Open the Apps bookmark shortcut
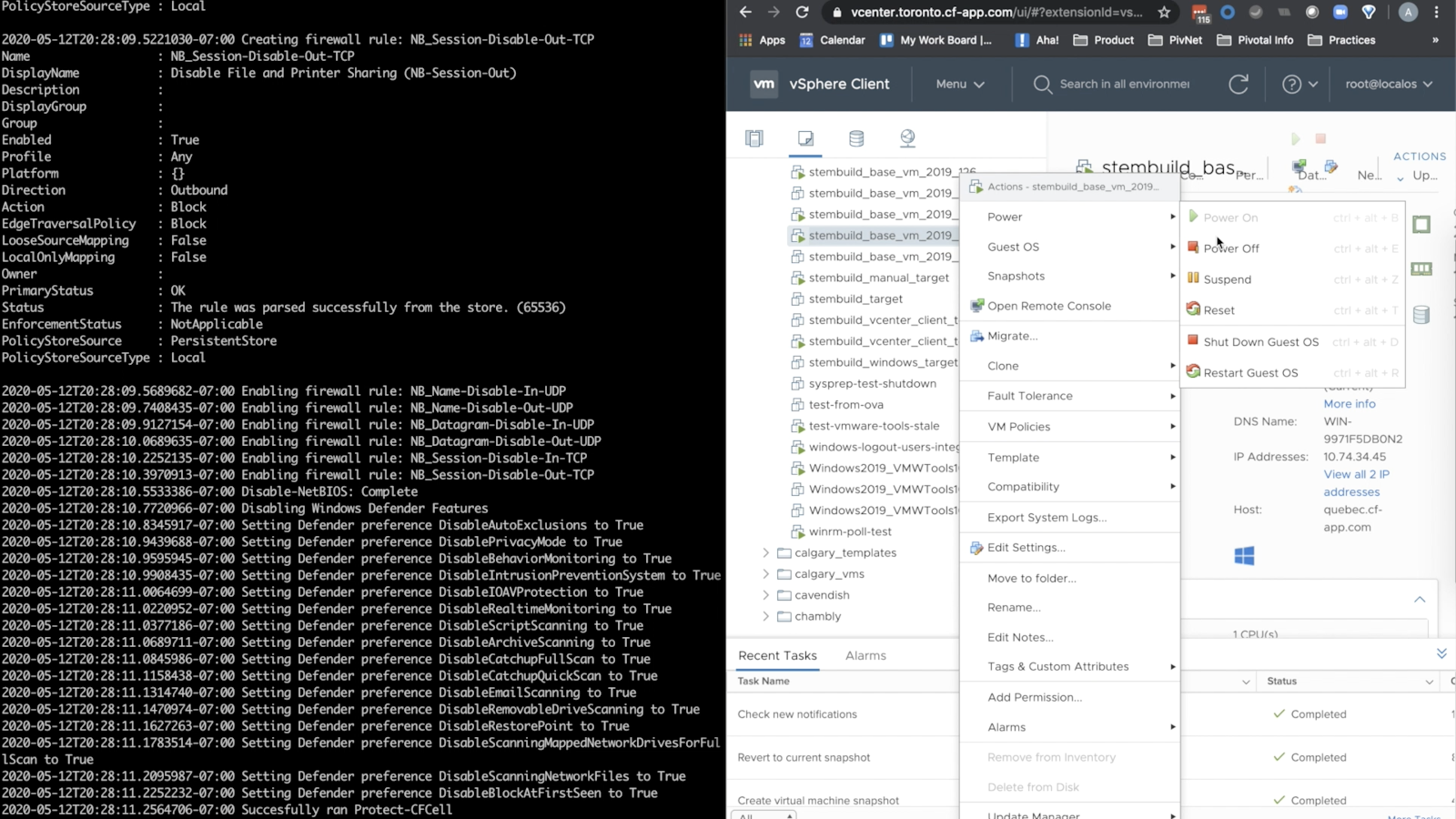 pyautogui.click(x=763, y=40)
